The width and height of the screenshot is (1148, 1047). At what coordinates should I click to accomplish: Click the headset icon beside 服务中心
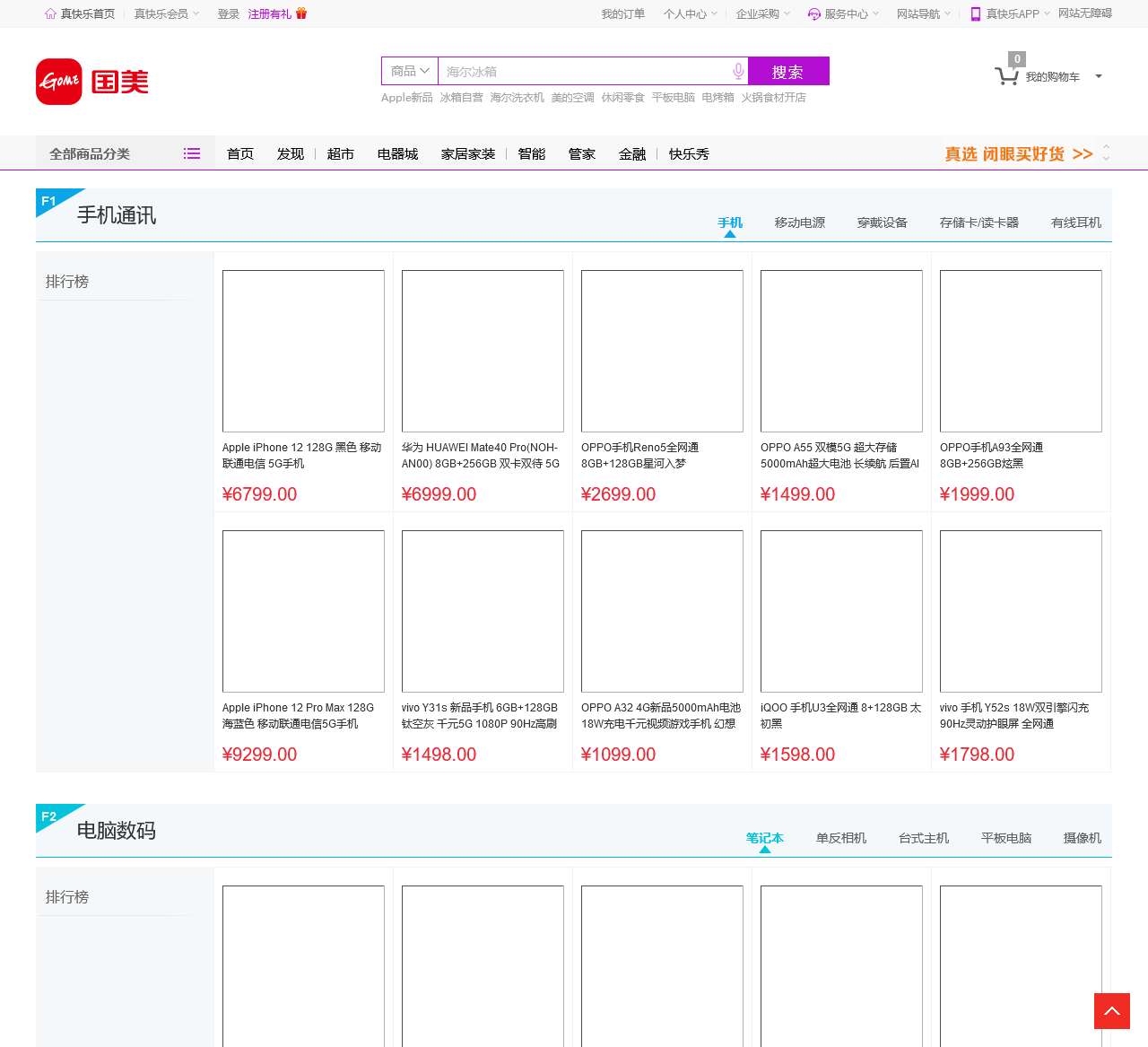coord(814,13)
